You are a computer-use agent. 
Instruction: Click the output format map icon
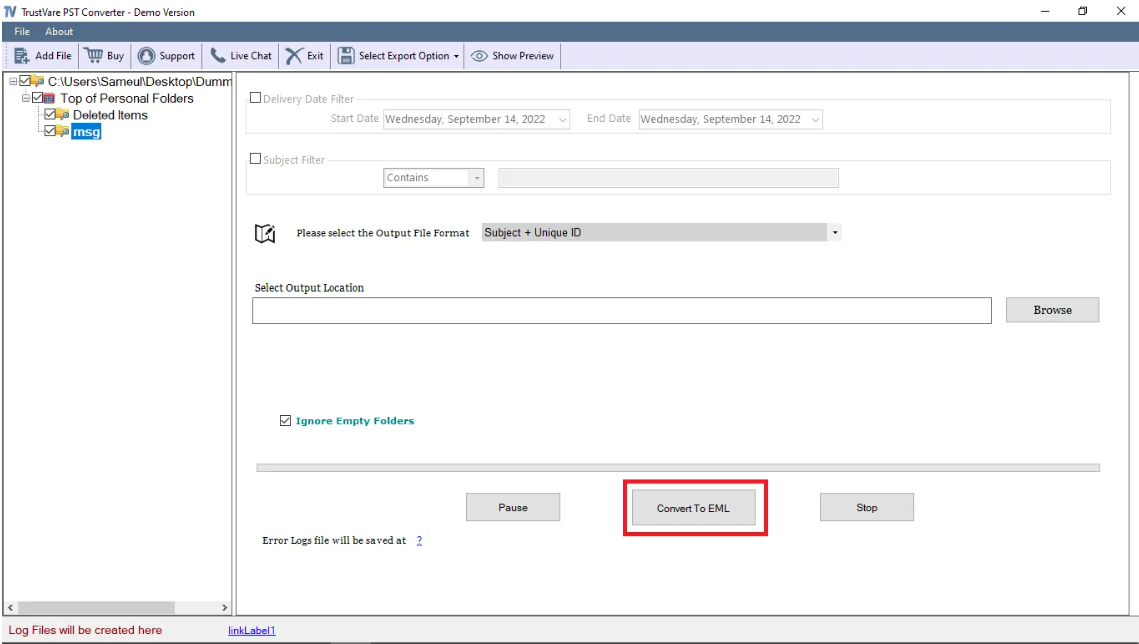(265, 233)
